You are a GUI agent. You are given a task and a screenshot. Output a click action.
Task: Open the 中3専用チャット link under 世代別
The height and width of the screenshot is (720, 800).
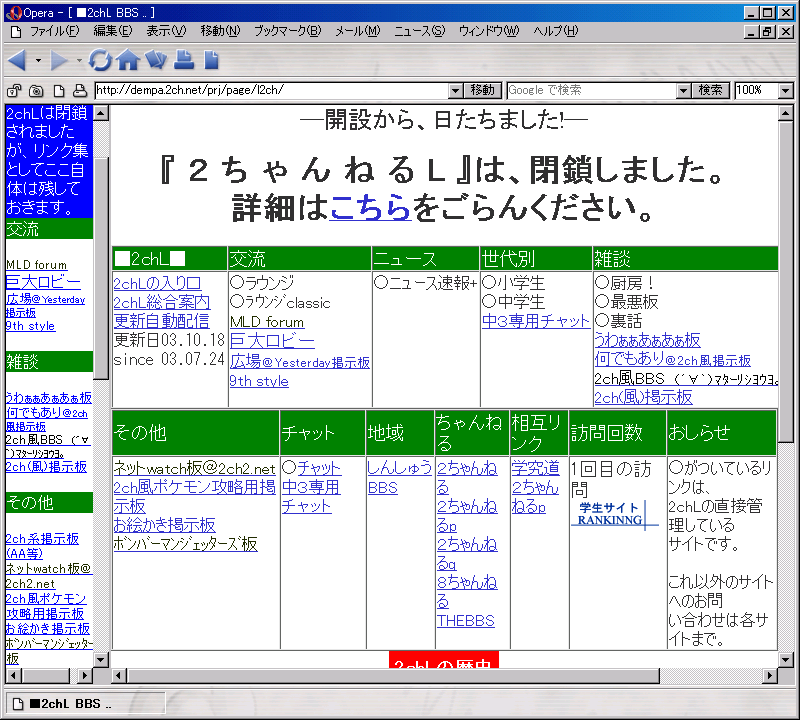click(536, 321)
